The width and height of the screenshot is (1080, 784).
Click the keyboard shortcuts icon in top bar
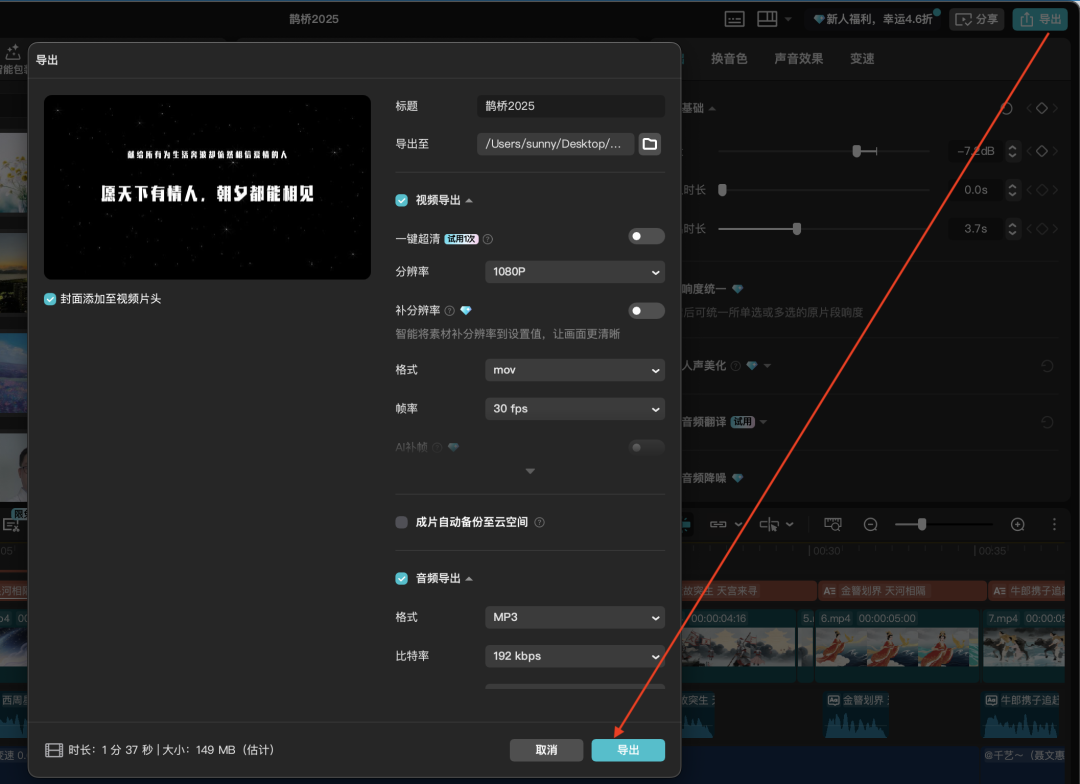(x=734, y=19)
